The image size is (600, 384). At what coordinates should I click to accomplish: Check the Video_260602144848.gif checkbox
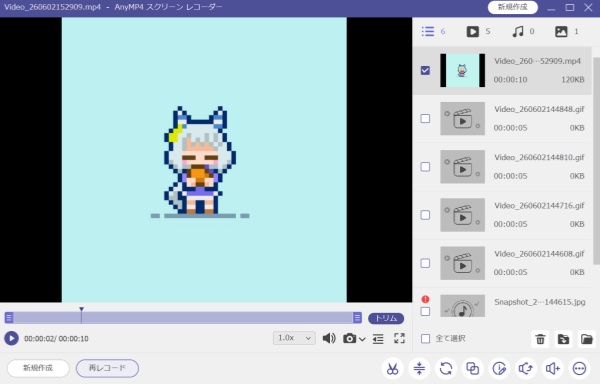coord(425,119)
